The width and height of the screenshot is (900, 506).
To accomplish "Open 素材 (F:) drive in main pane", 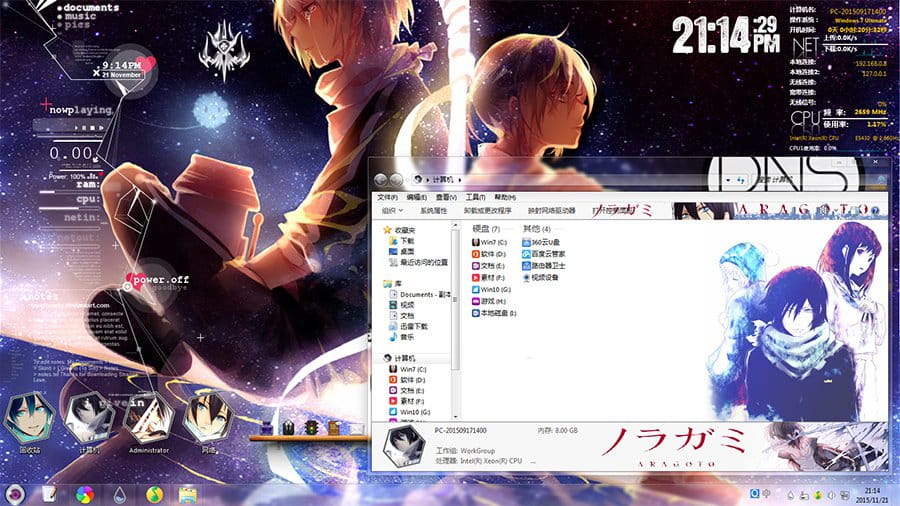I will pyautogui.click(x=488, y=277).
